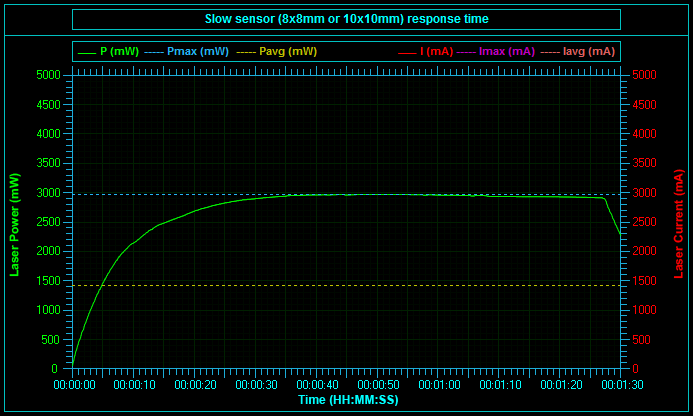The image size is (693, 416).
Task: Click the green 3500 power axis value
Action: click(x=48, y=163)
